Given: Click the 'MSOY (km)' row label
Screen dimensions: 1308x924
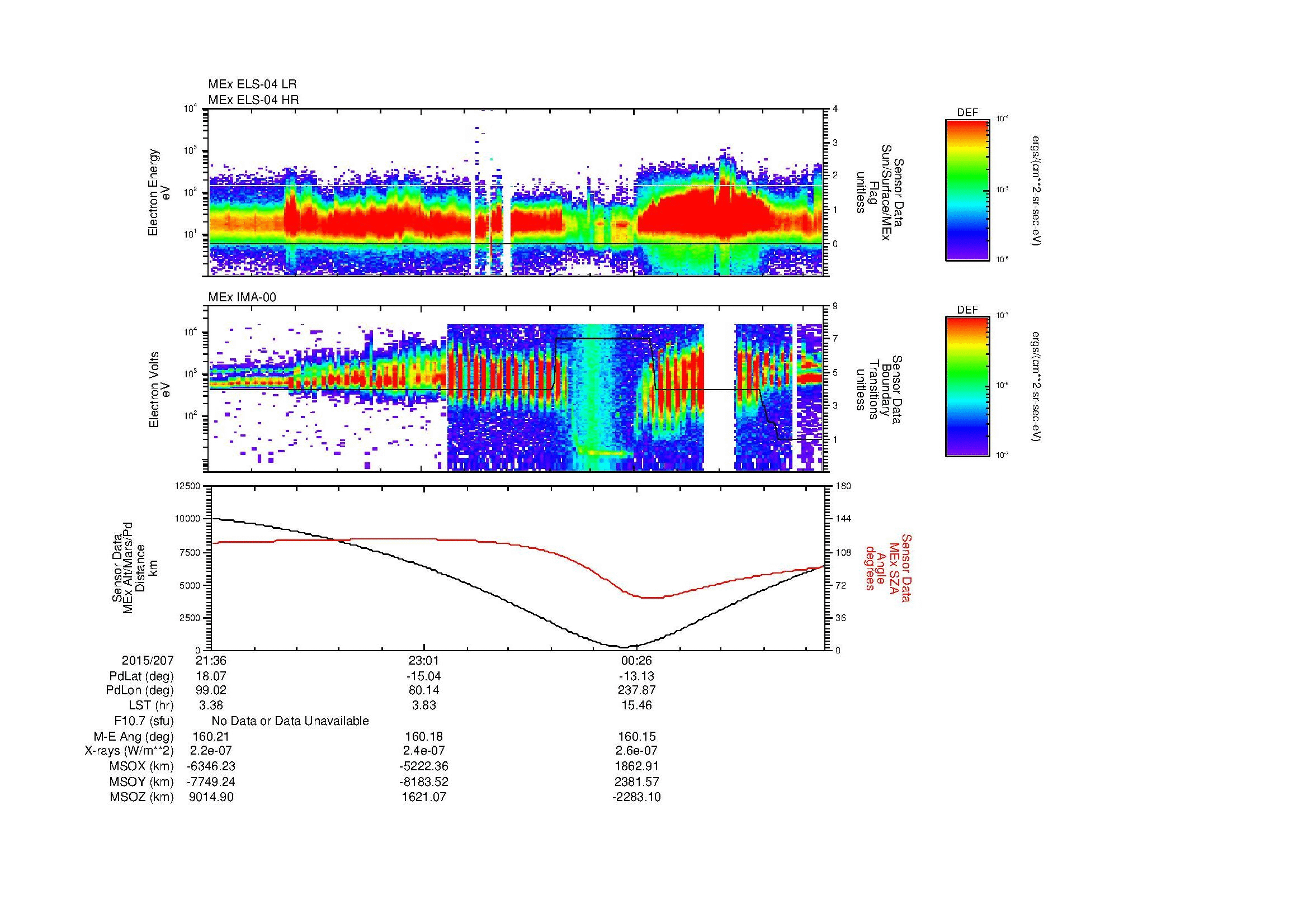Looking at the screenshot, I should (142, 781).
